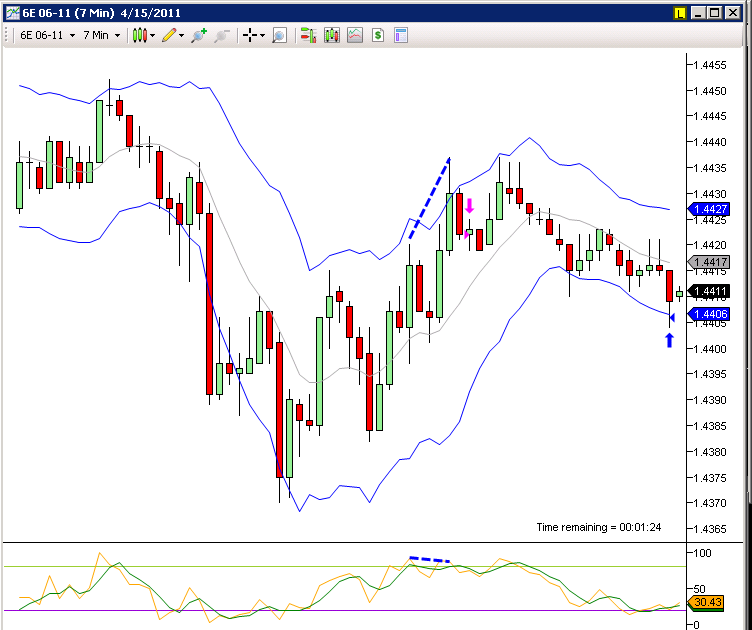
Task: Open the 7 Min interval selector
Action: coord(101,35)
